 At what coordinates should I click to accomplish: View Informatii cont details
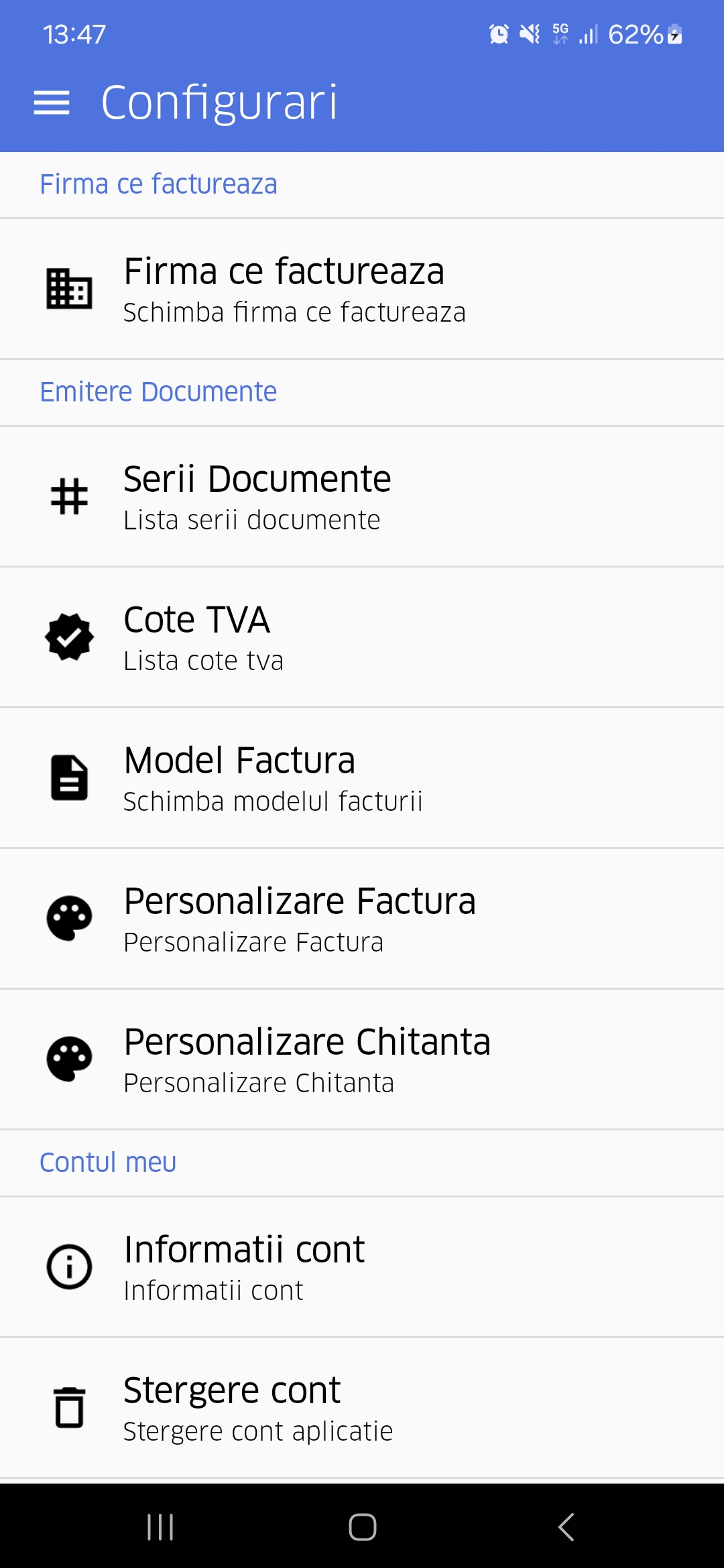(x=362, y=1267)
